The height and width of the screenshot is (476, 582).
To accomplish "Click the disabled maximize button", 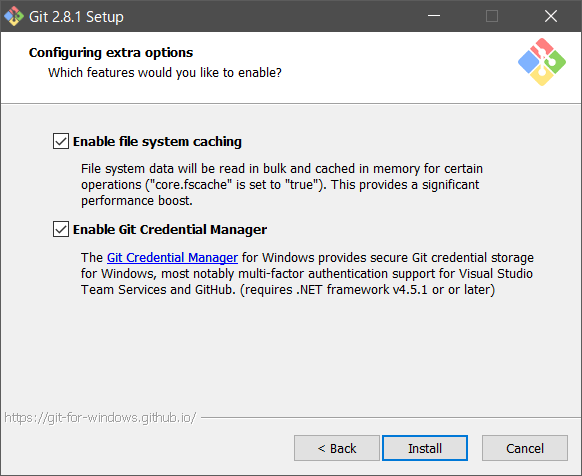I will pyautogui.click(x=492, y=16).
